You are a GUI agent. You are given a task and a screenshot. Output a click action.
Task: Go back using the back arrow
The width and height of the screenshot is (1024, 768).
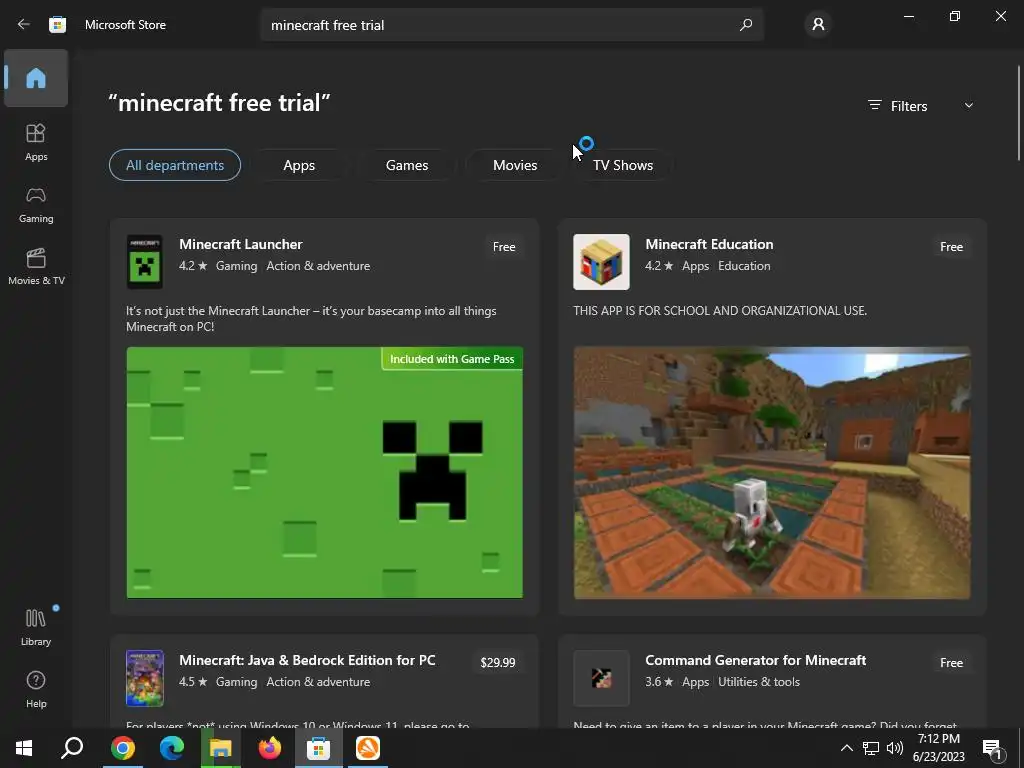[x=24, y=25]
